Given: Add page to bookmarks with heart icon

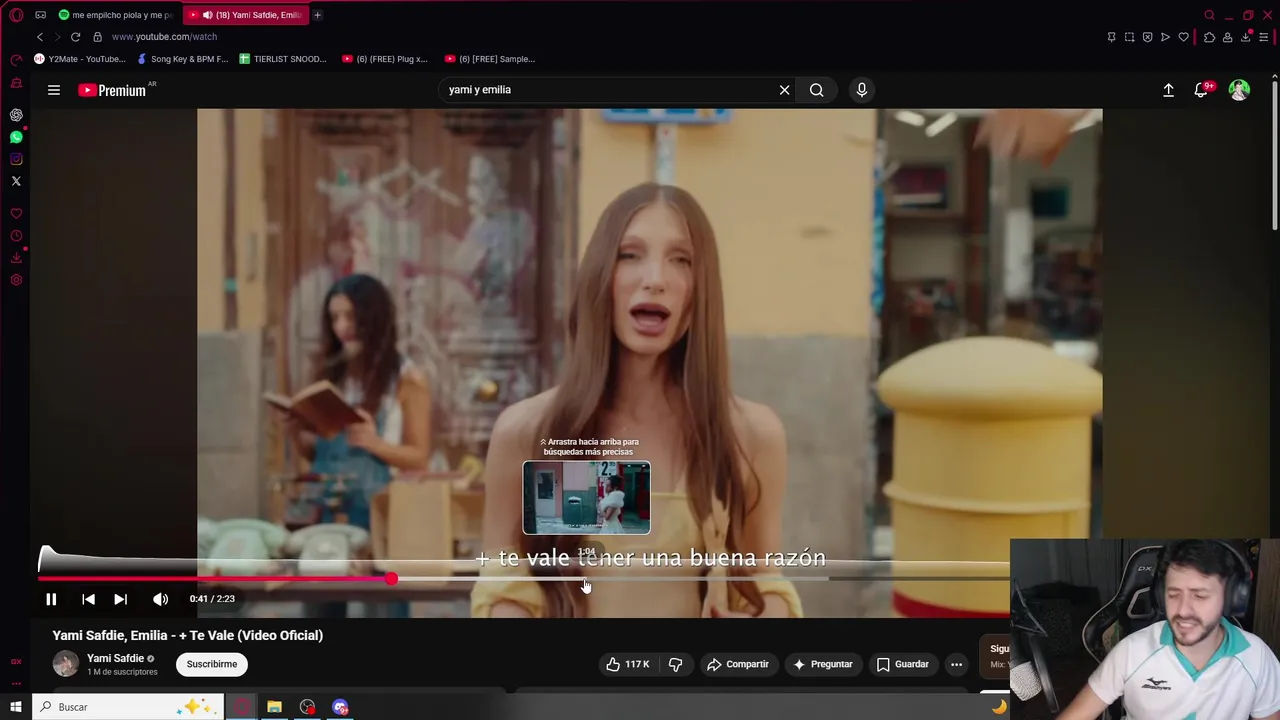Looking at the screenshot, I should point(1183,37).
